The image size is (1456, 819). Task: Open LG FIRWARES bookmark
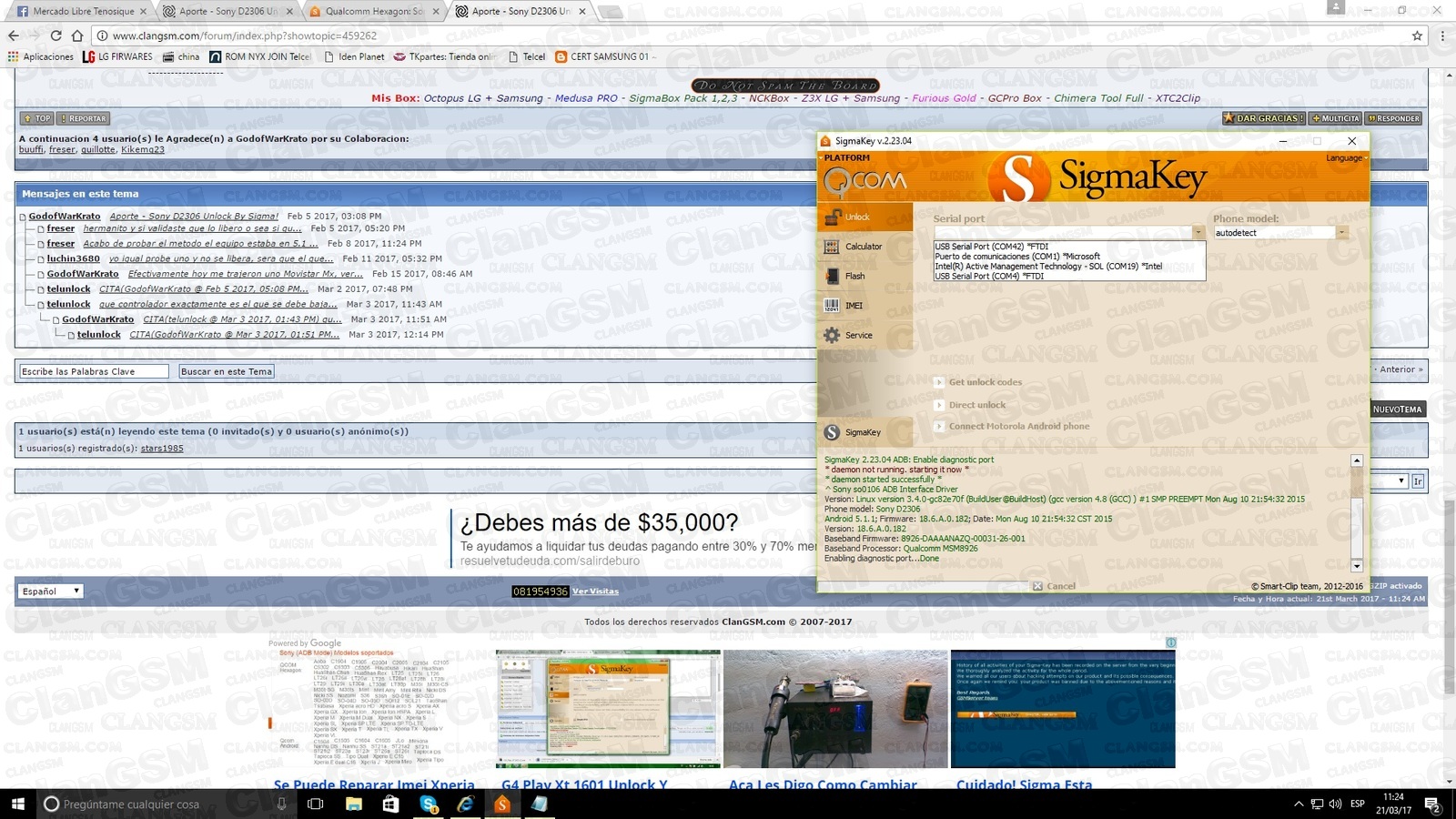pyautogui.click(x=117, y=56)
